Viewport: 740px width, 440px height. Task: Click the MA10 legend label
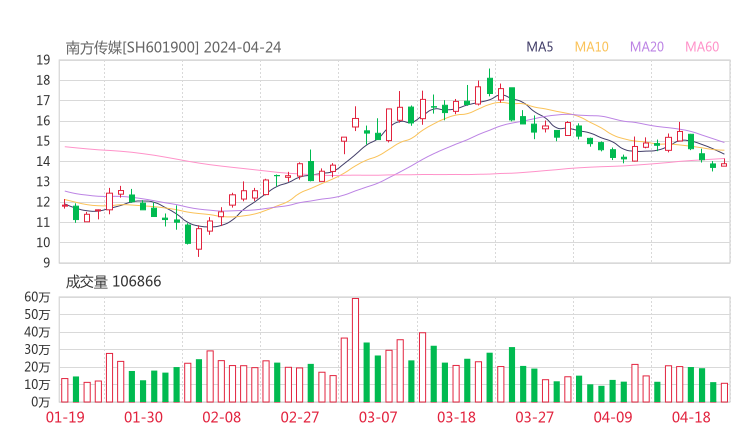pos(591,47)
